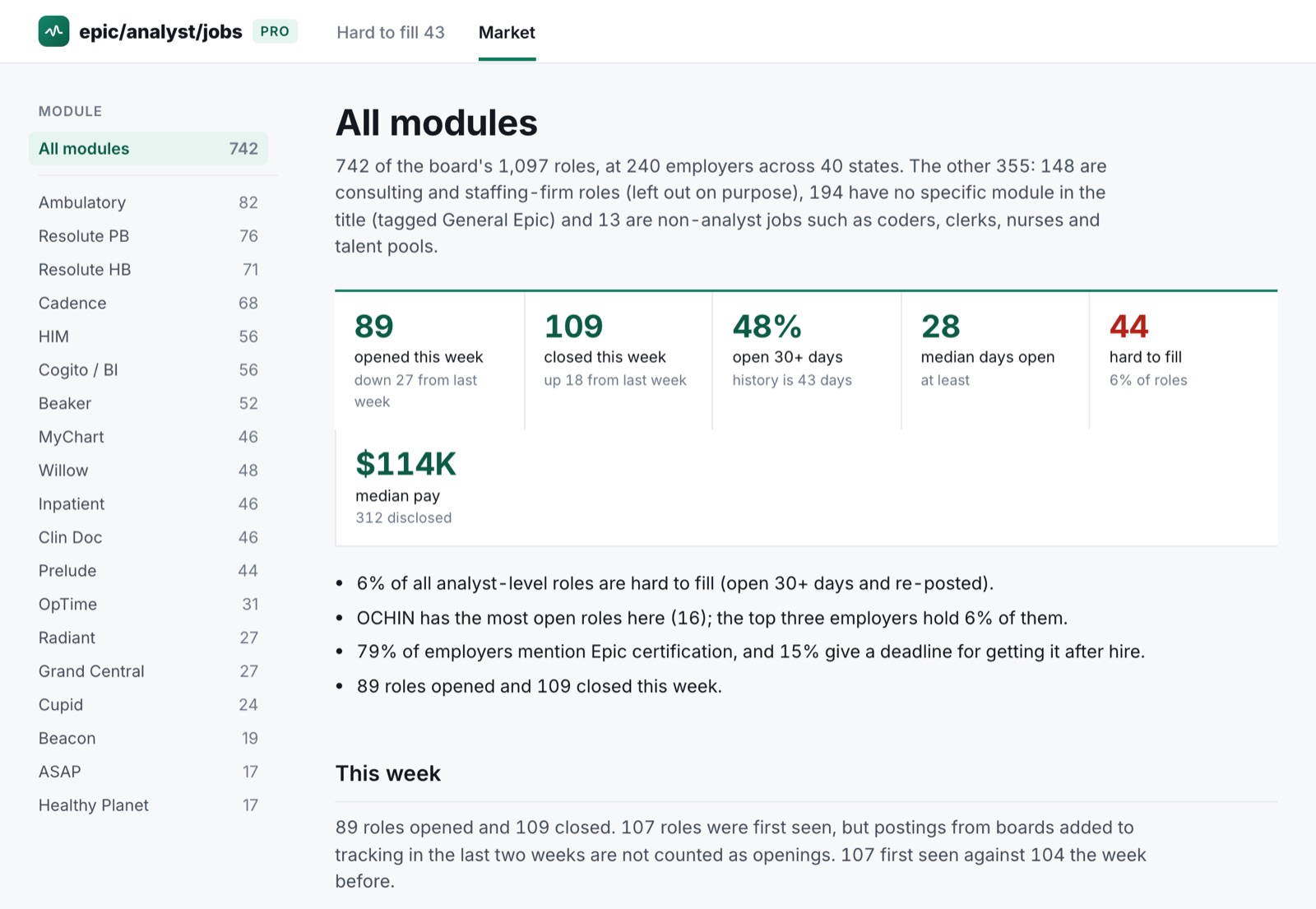Viewport: 1316px width, 909px height.
Task: Open the Ambulatory module
Action: (148, 202)
